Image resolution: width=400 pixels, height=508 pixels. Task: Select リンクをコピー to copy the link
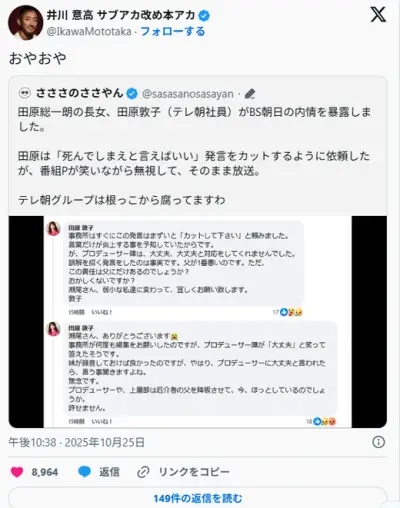coord(194,472)
